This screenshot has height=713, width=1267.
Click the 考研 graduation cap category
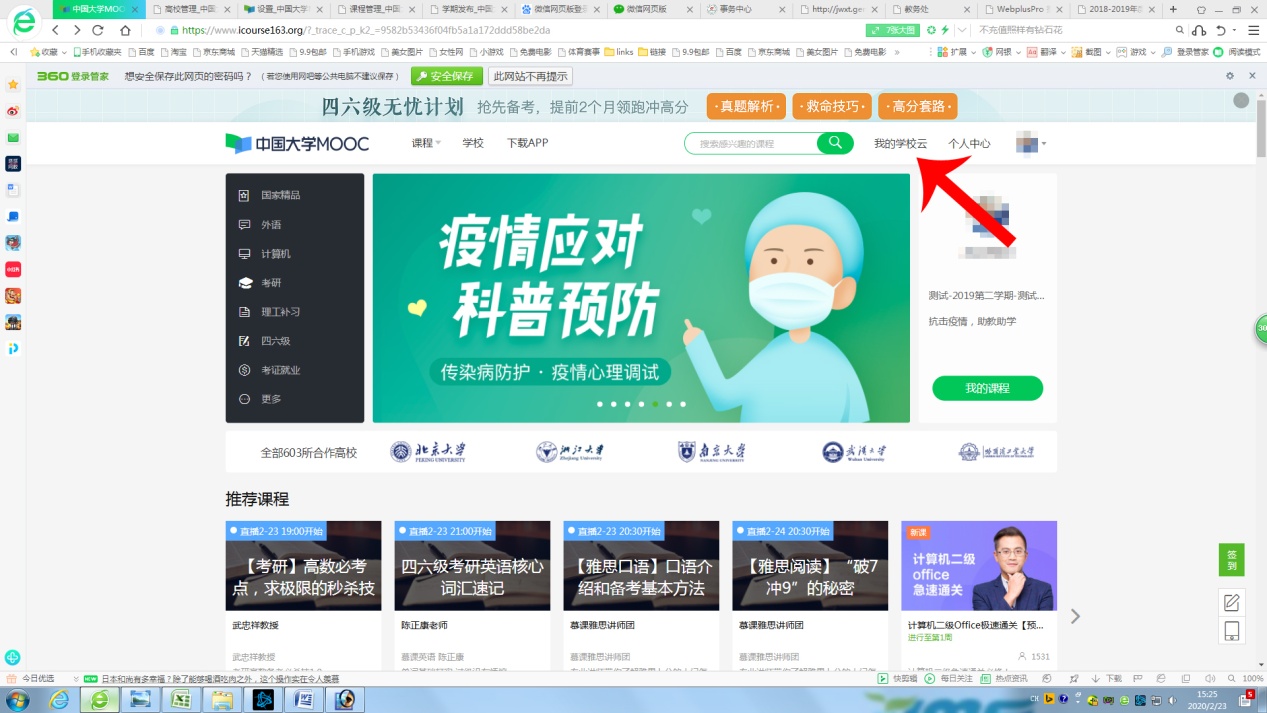coord(271,283)
